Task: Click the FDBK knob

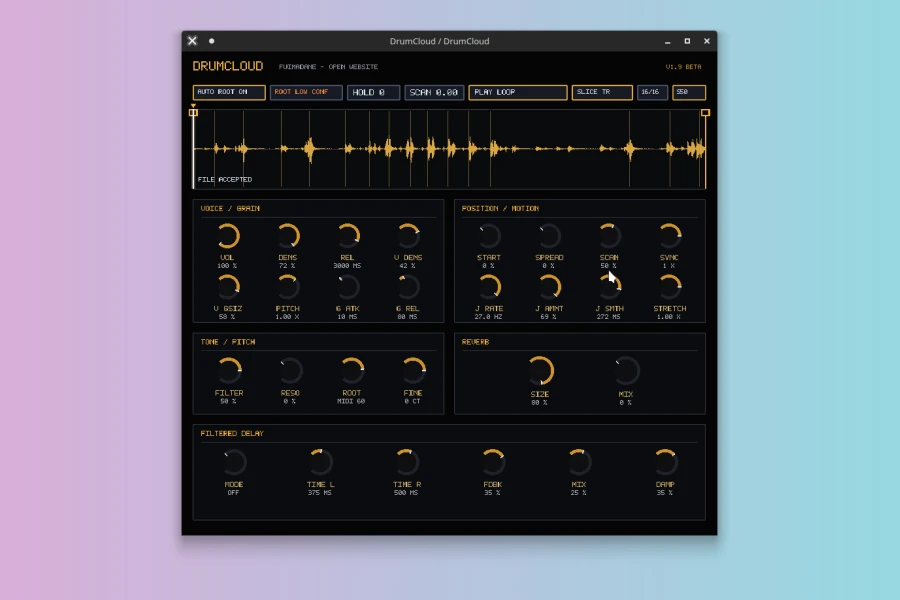Action: point(493,462)
